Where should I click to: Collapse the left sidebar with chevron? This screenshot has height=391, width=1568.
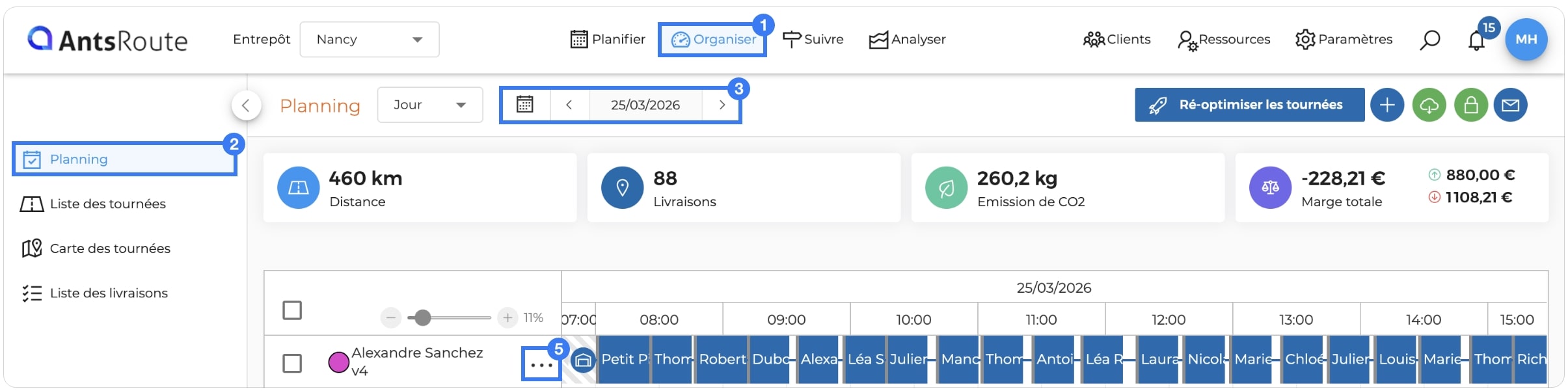point(246,105)
